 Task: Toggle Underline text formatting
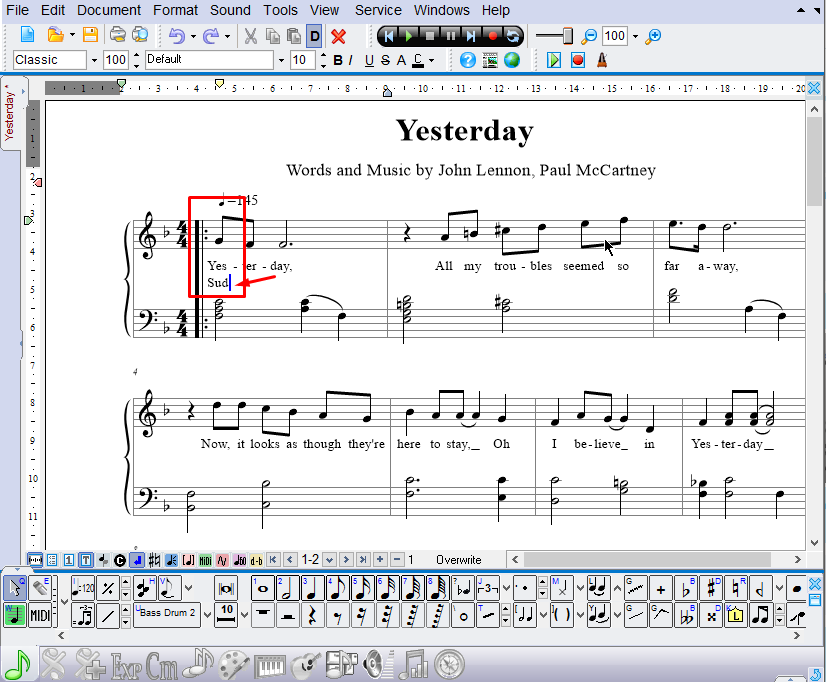pos(369,61)
